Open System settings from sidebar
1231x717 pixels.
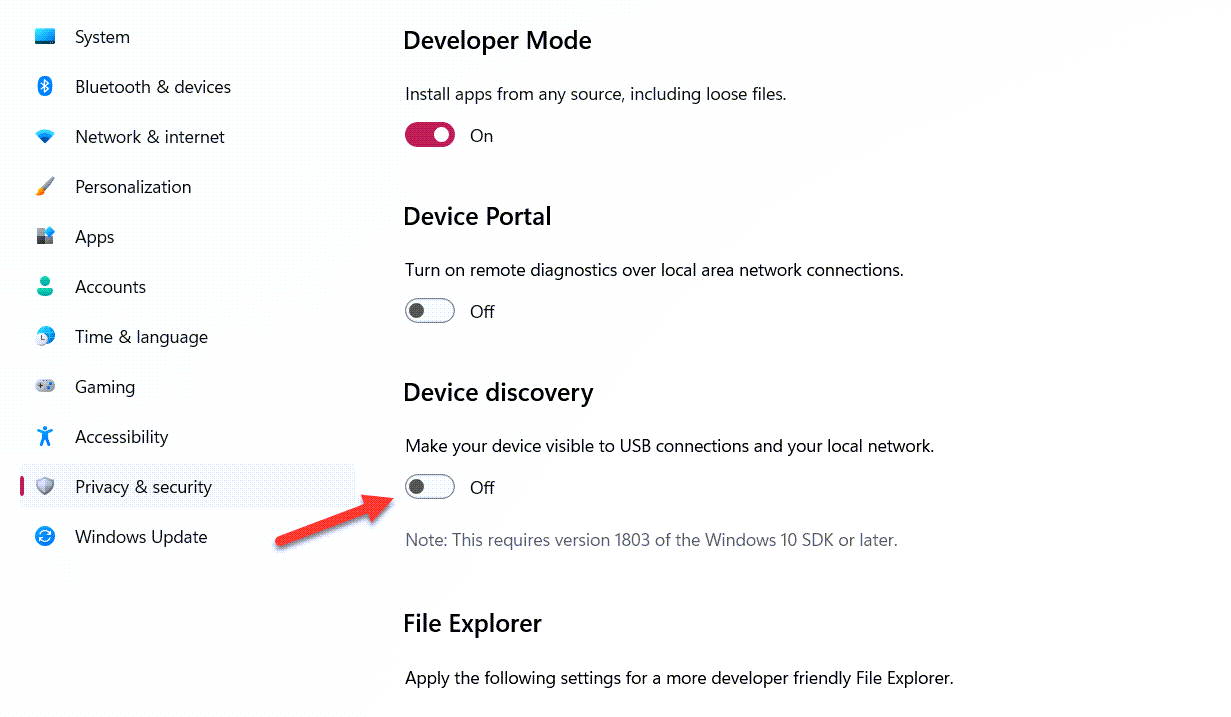[102, 37]
